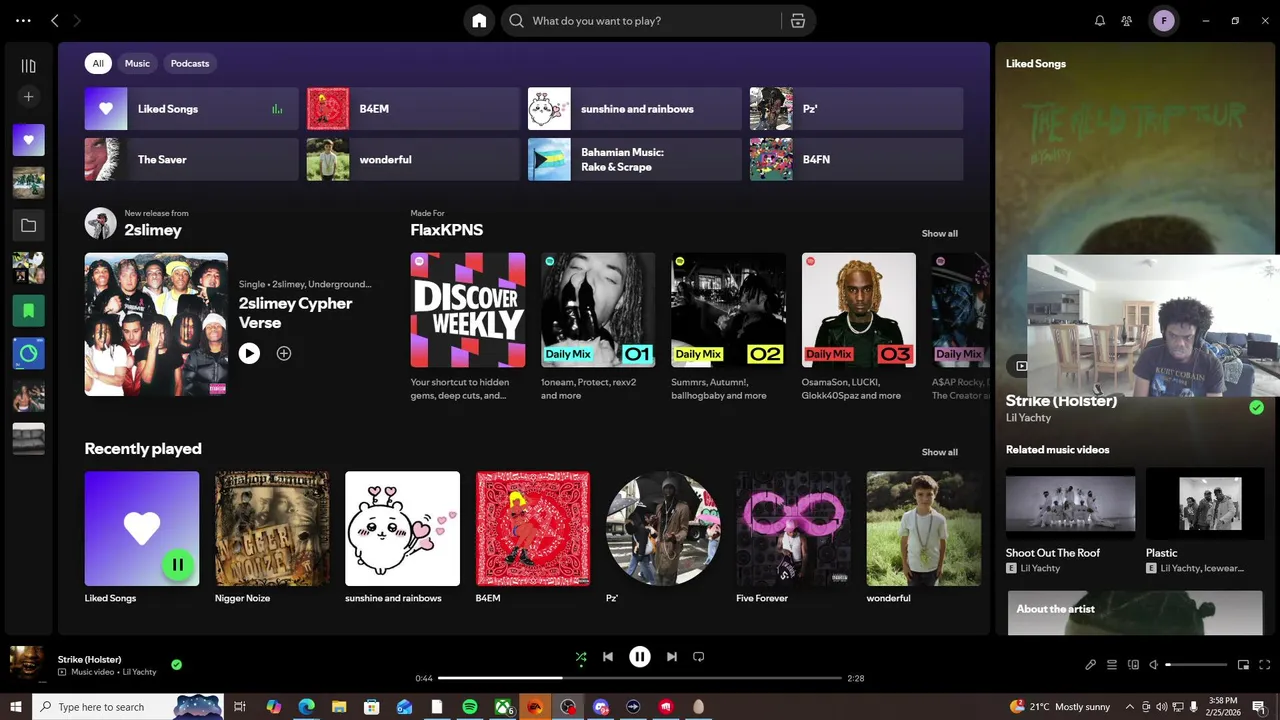This screenshot has height=720, width=1280.
Task: Create a new playlist with the plus icon
Action: click(x=28, y=97)
